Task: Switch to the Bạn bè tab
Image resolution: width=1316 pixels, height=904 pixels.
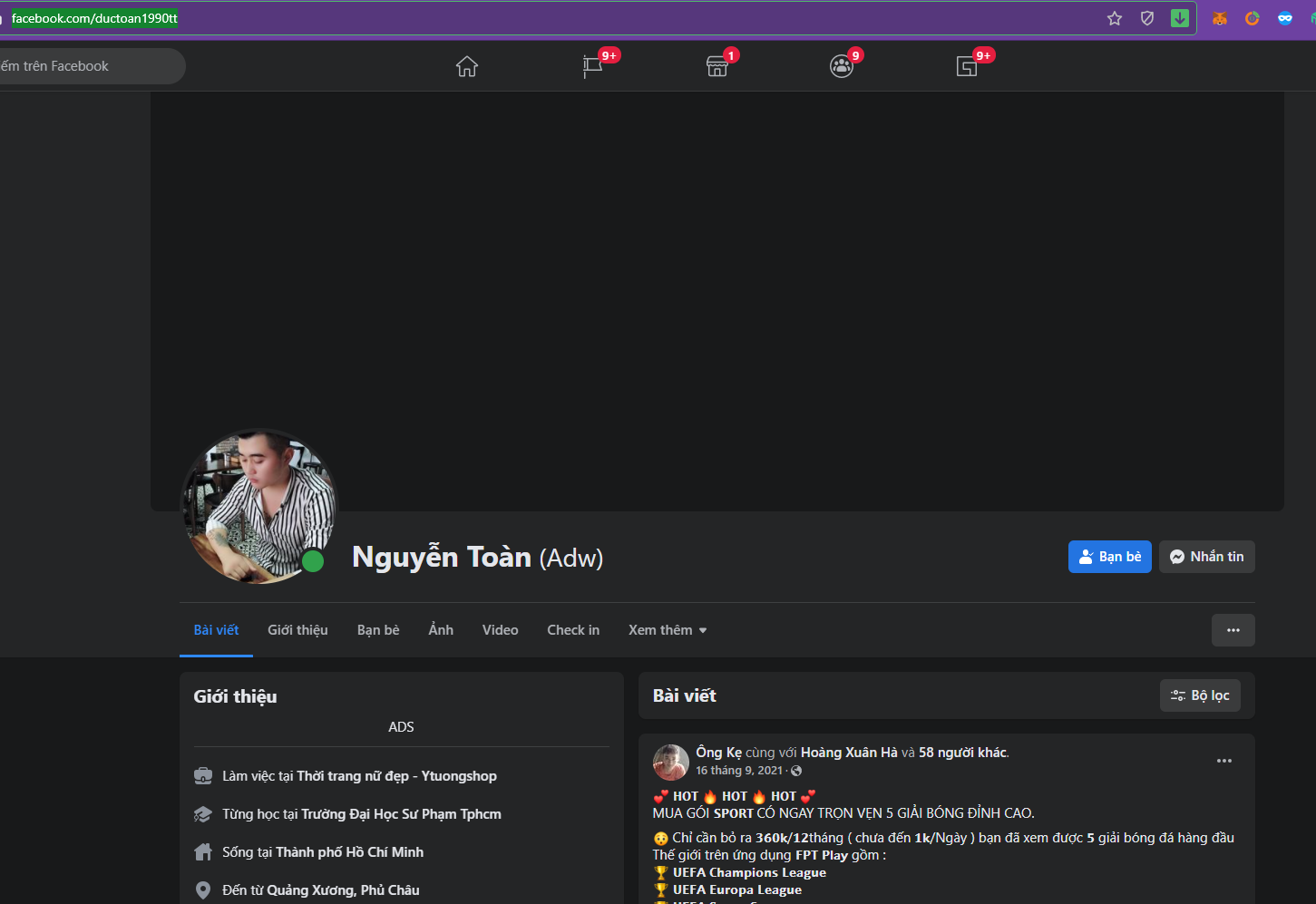Action: (x=378, y=630)
